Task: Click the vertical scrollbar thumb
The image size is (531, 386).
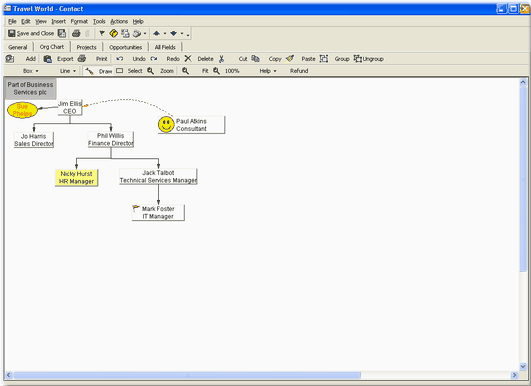Action: click(x=523, y=179)
